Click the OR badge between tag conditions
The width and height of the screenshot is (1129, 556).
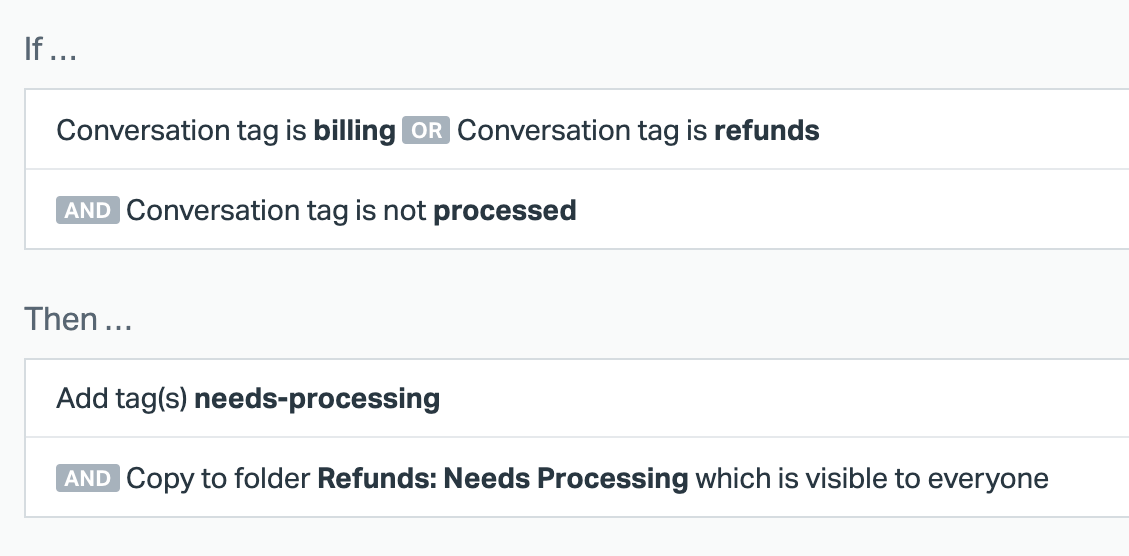pyautogui.click(x=426, y=130)
